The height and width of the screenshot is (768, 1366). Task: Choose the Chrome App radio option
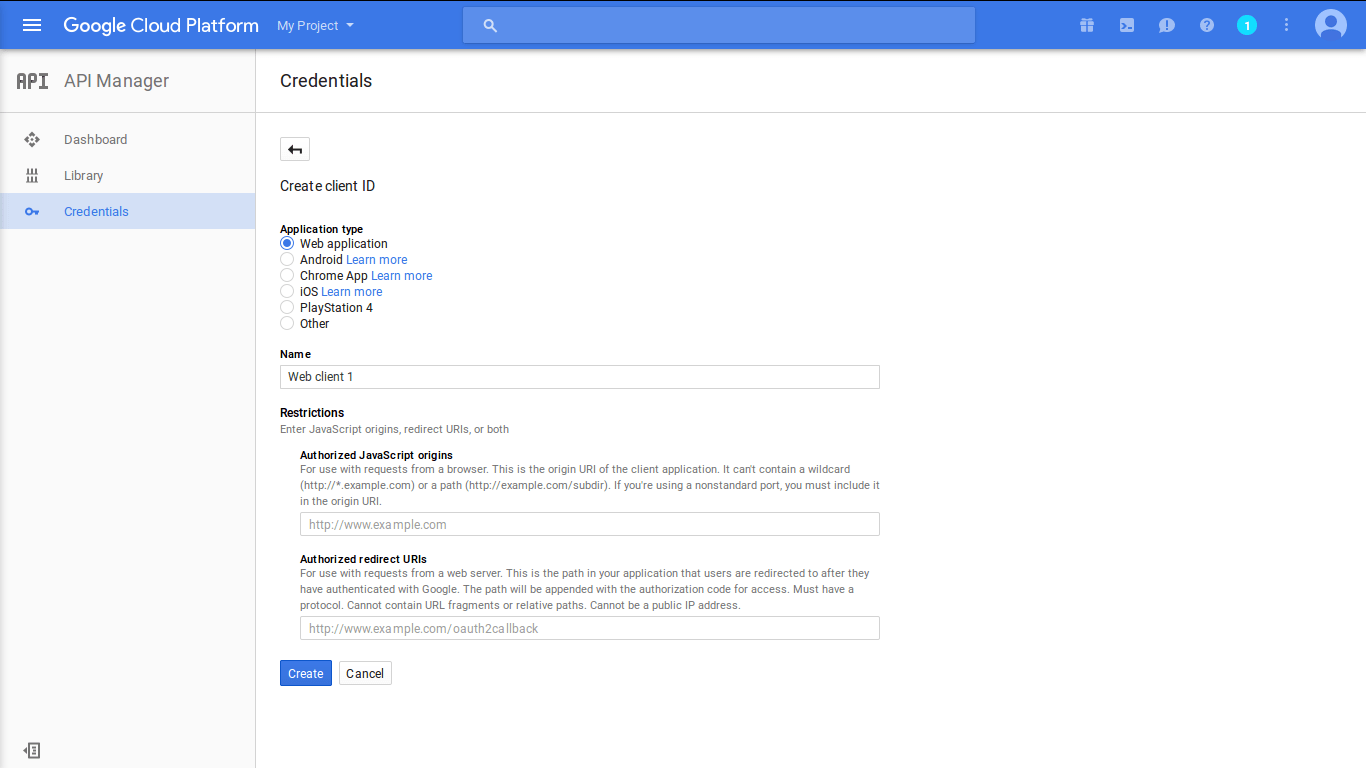(x=287, y=276)
